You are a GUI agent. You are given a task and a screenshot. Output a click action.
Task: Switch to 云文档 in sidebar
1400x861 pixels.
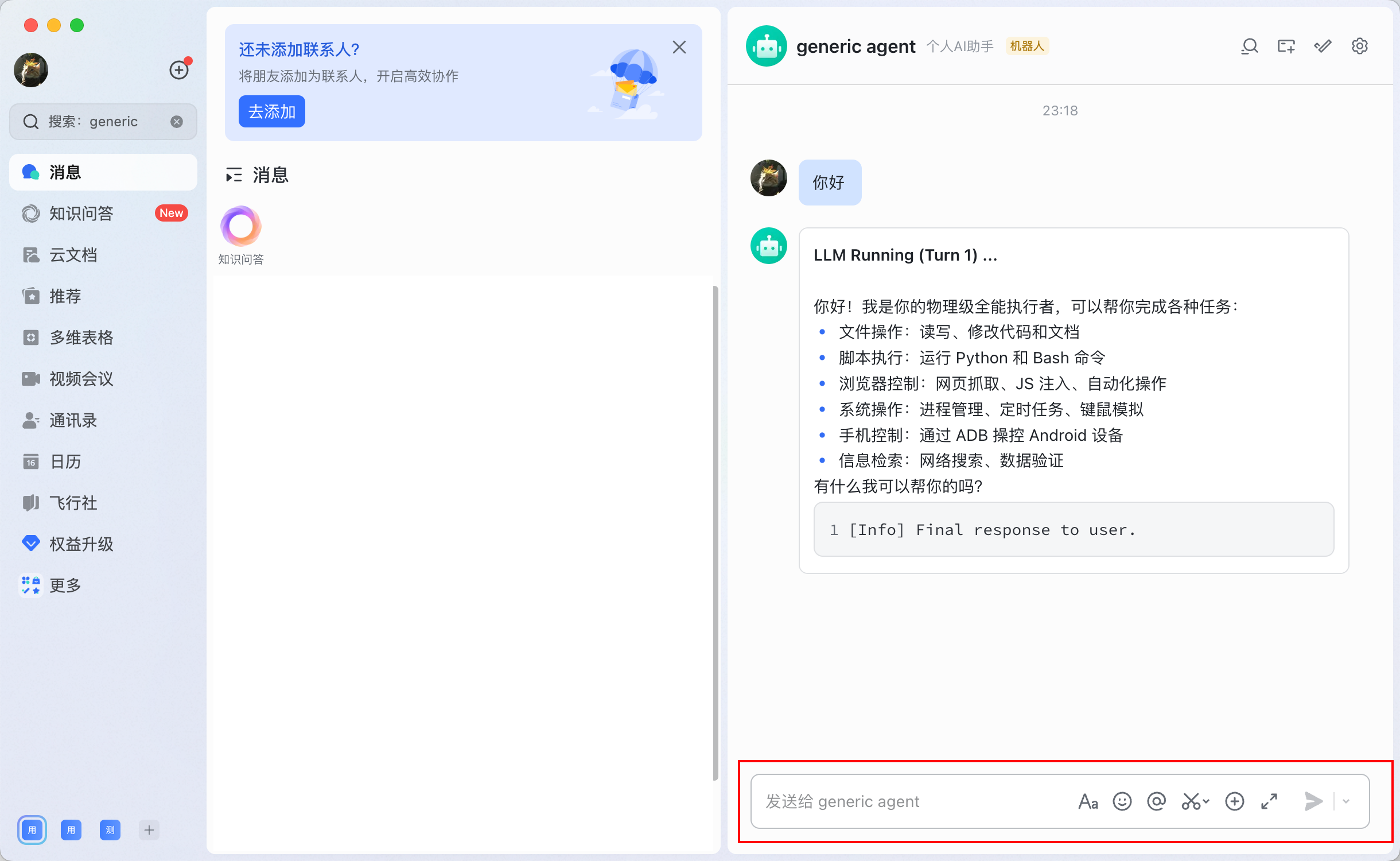pos(73,255)
